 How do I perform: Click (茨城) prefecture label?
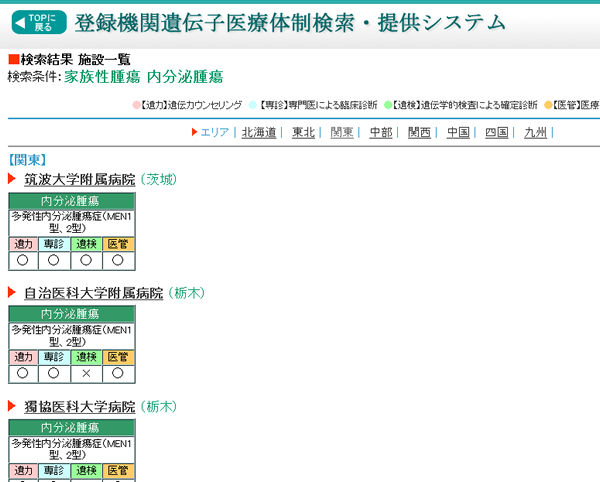pos(158,179)
